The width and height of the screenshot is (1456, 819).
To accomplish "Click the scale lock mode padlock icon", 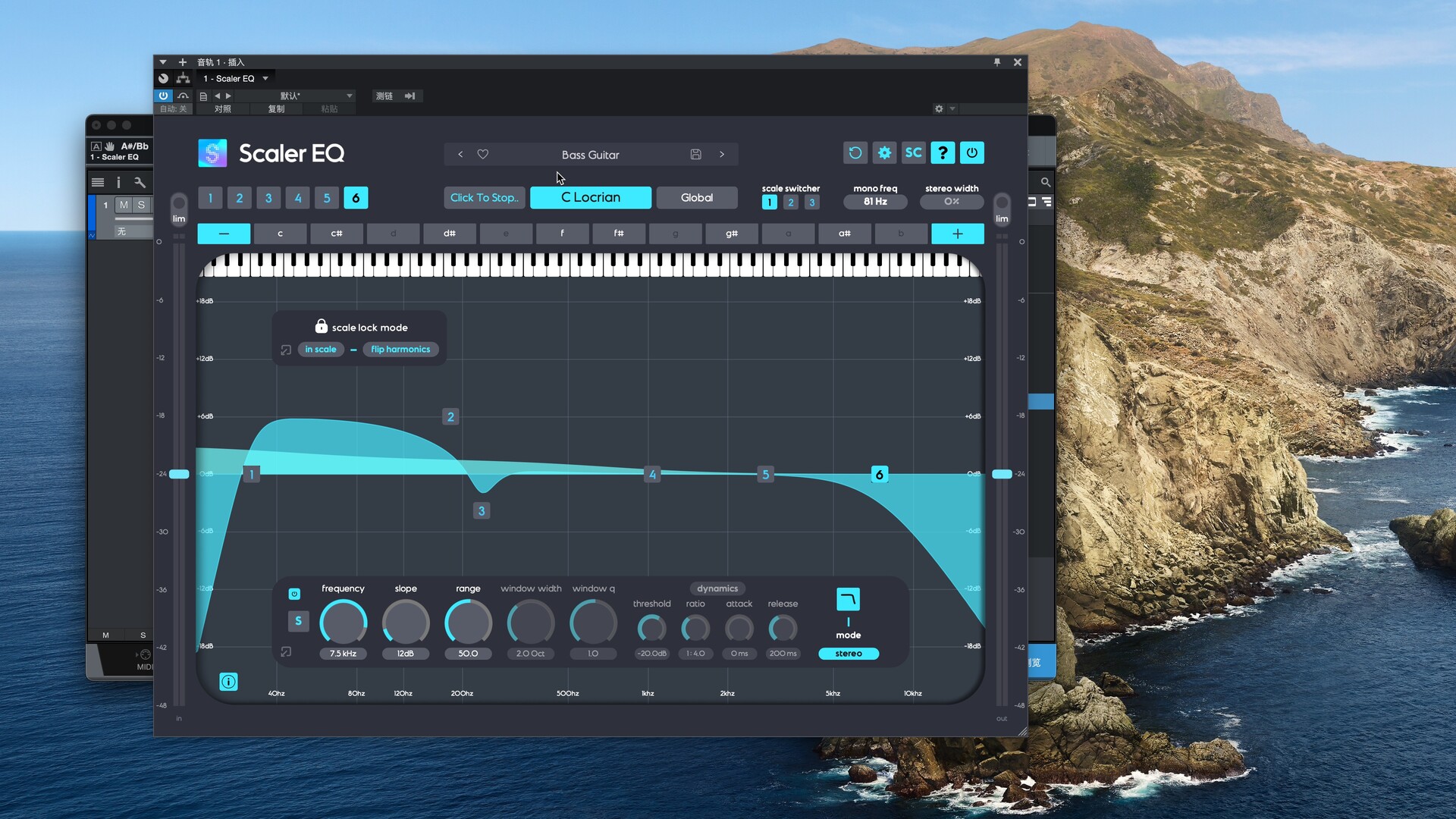I will pyautogui.click(x=321, y=326).
